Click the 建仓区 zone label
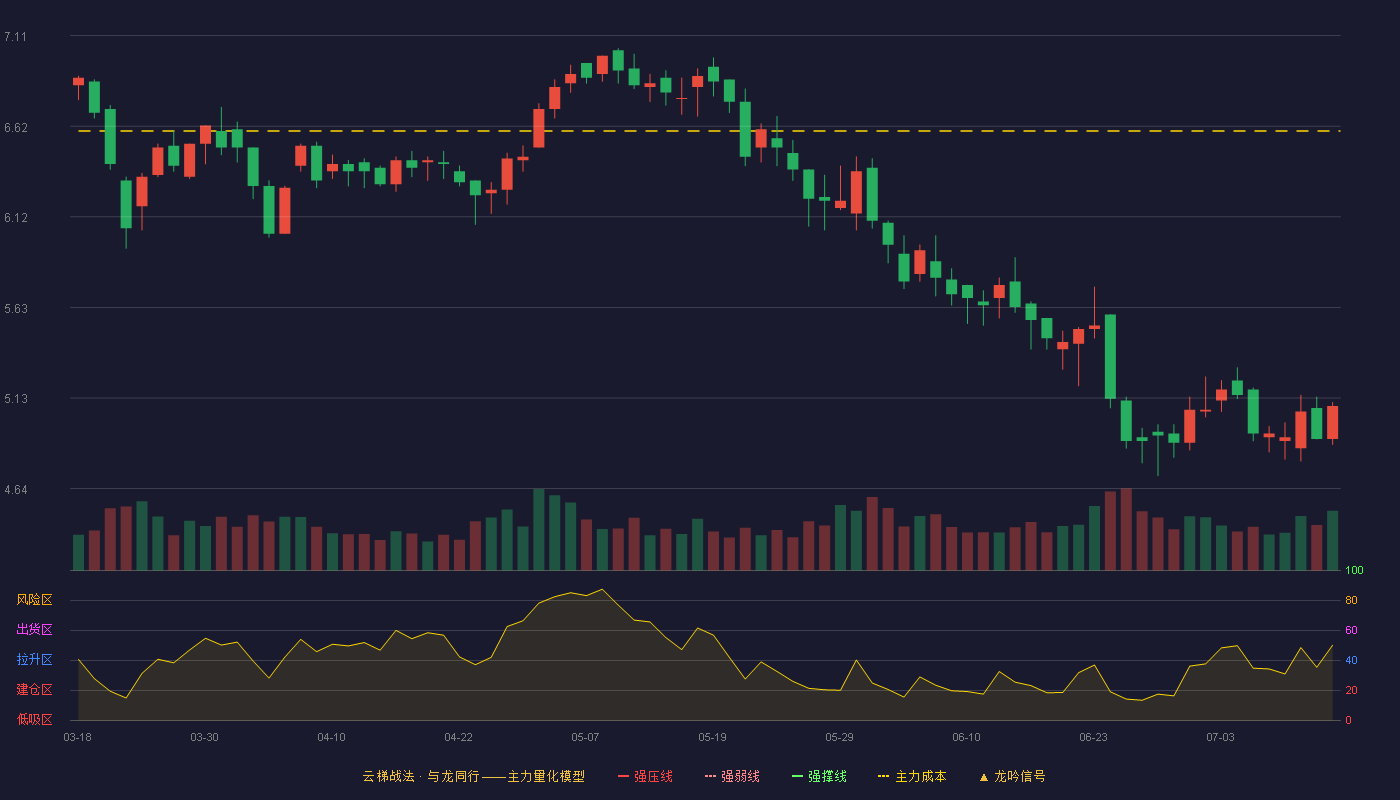This screenshot has width=1400, height=800. point(34,690)
